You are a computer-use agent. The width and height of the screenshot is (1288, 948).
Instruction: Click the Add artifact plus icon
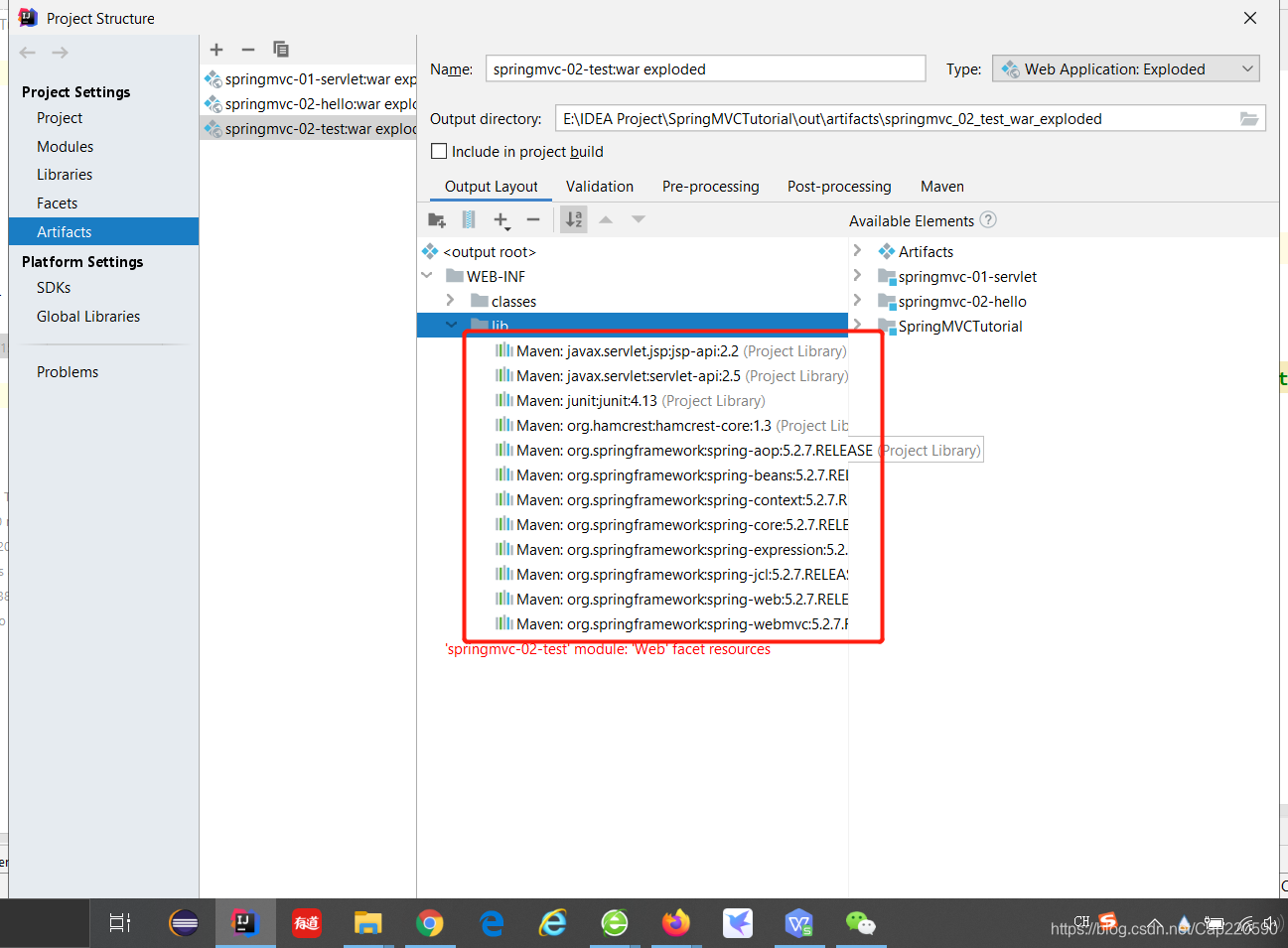click(x=216, y=50)
